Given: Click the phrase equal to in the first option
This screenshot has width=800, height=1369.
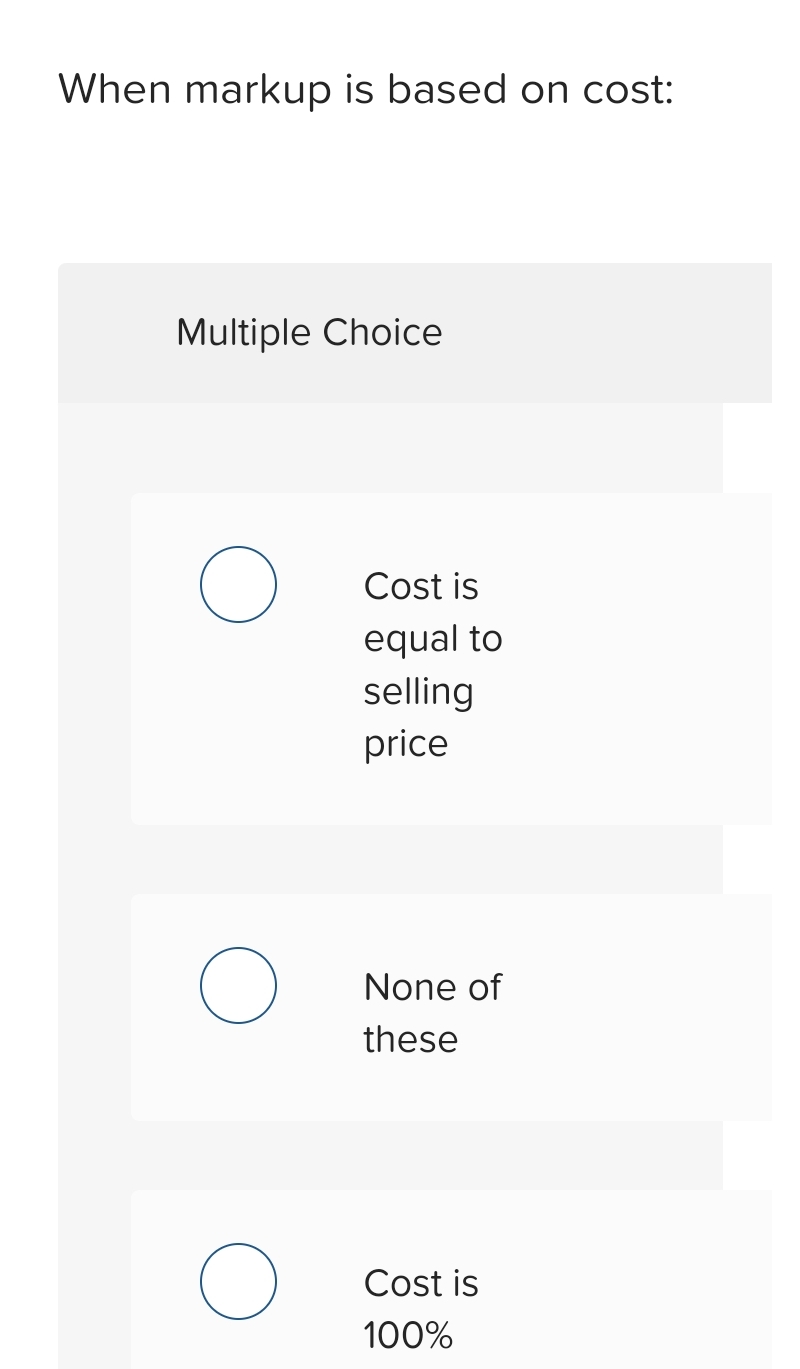Looking at the screenshot, I should coord(432,639).
